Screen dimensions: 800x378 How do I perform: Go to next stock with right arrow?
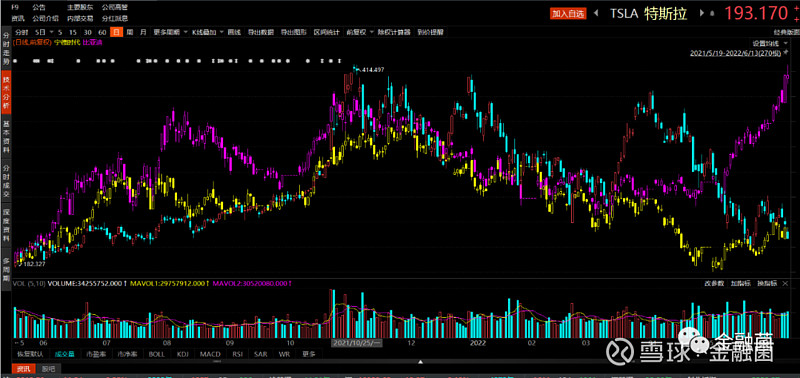[702, 13]
